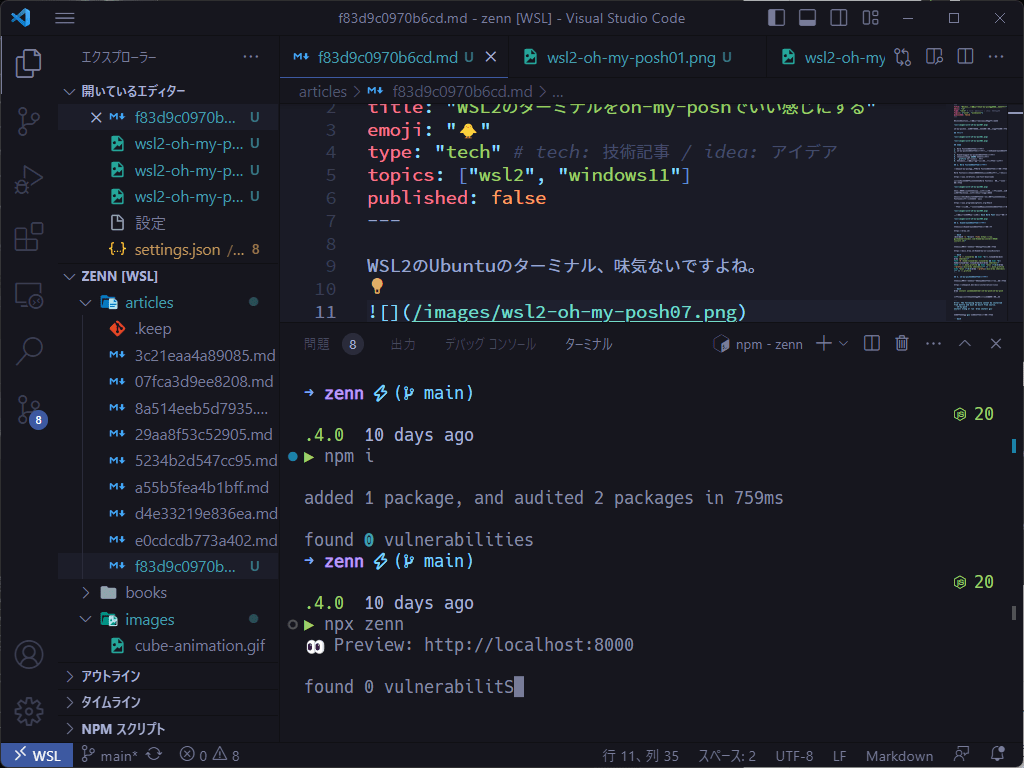Open cube-animation.gif in images folder
Viewport: 1024px width, 768px height.
point(168,645)
